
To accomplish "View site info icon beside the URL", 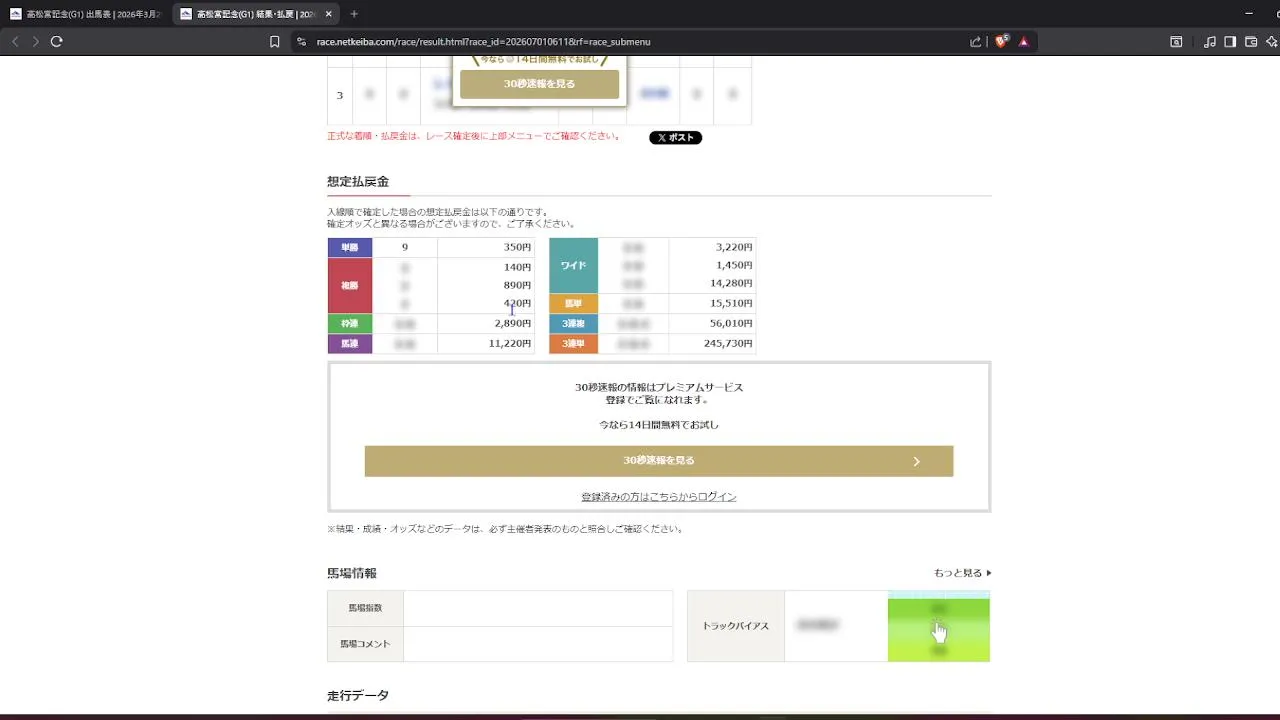I will click(x=301, y=42).
